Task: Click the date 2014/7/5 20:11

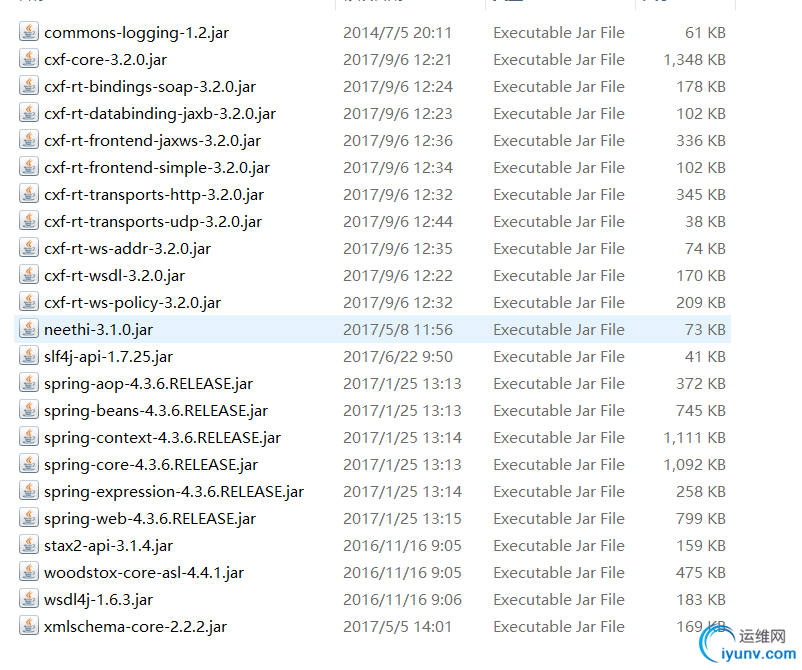Action: tap(397, 33)
